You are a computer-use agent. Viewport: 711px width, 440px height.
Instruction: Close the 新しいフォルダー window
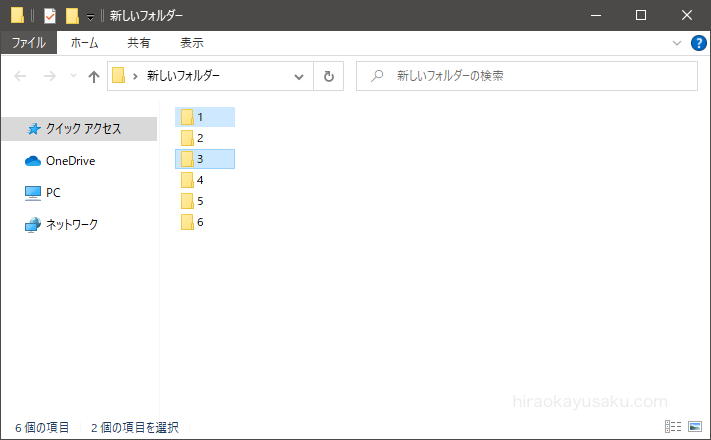click(x=687, y=15)
